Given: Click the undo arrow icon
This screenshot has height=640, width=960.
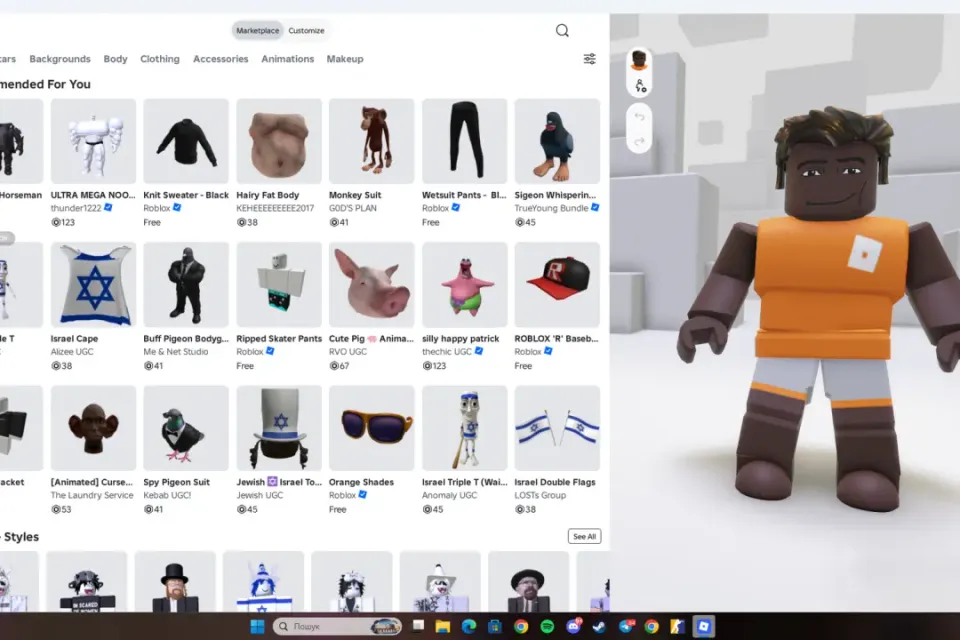Looking at the screenshot, I should point(639,116).
